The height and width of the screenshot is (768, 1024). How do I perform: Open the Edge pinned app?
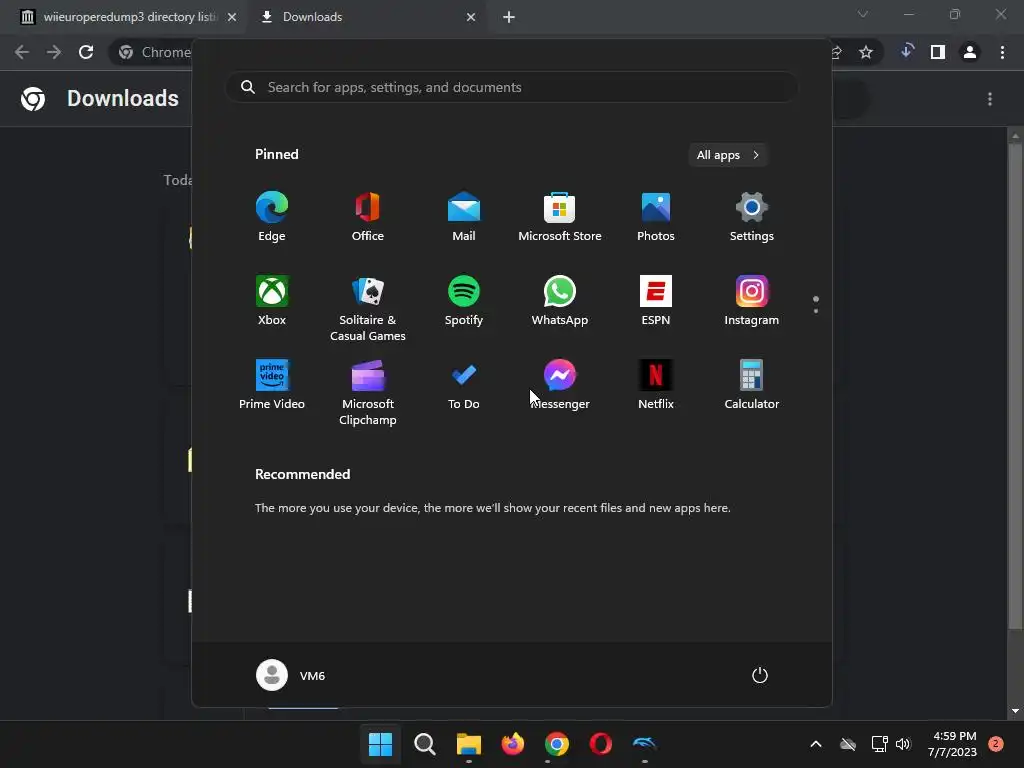click(x=272, y=216)
